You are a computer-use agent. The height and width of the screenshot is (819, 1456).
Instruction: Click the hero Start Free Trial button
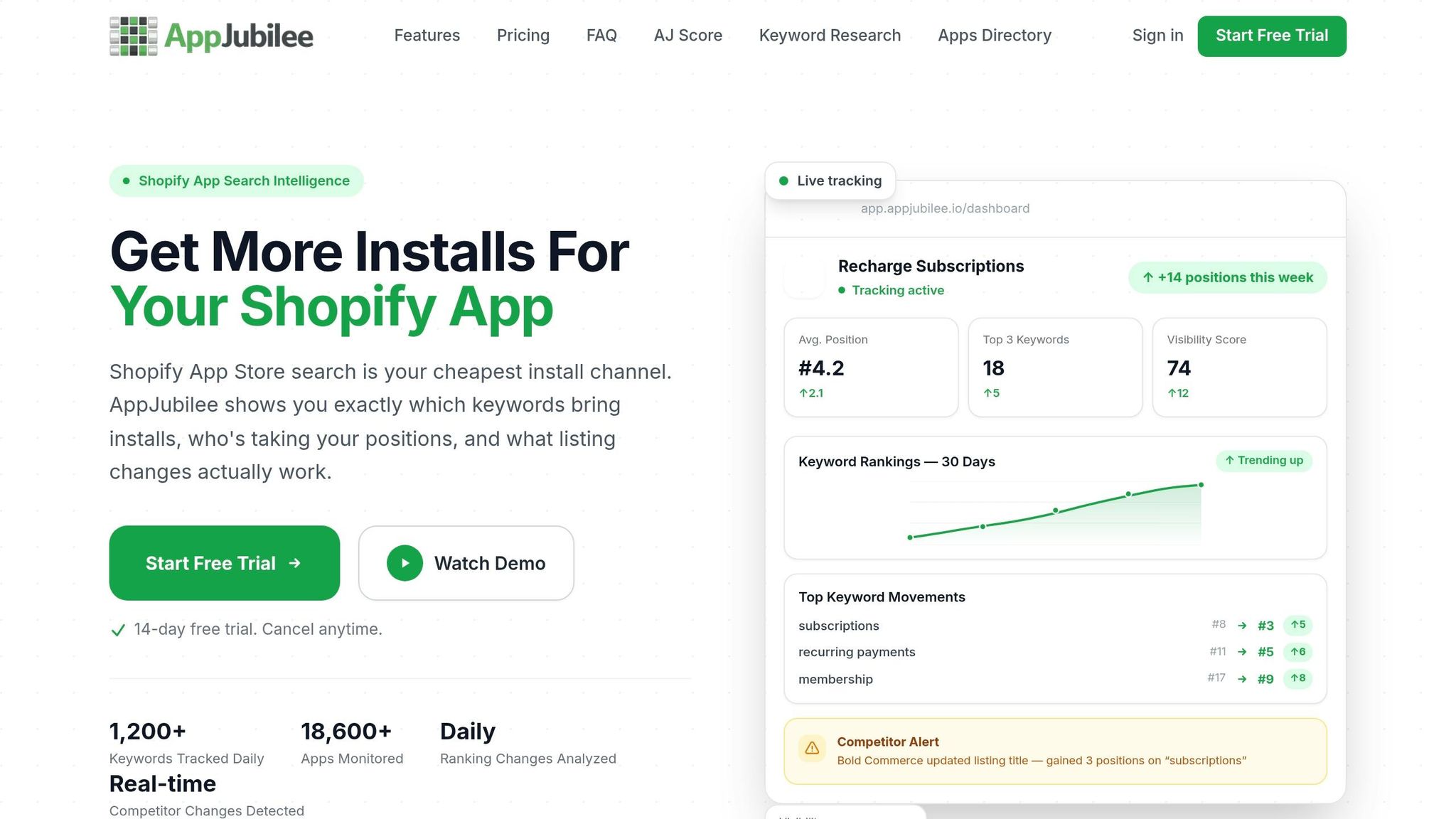pyautogui.click(x=224, y=563)
